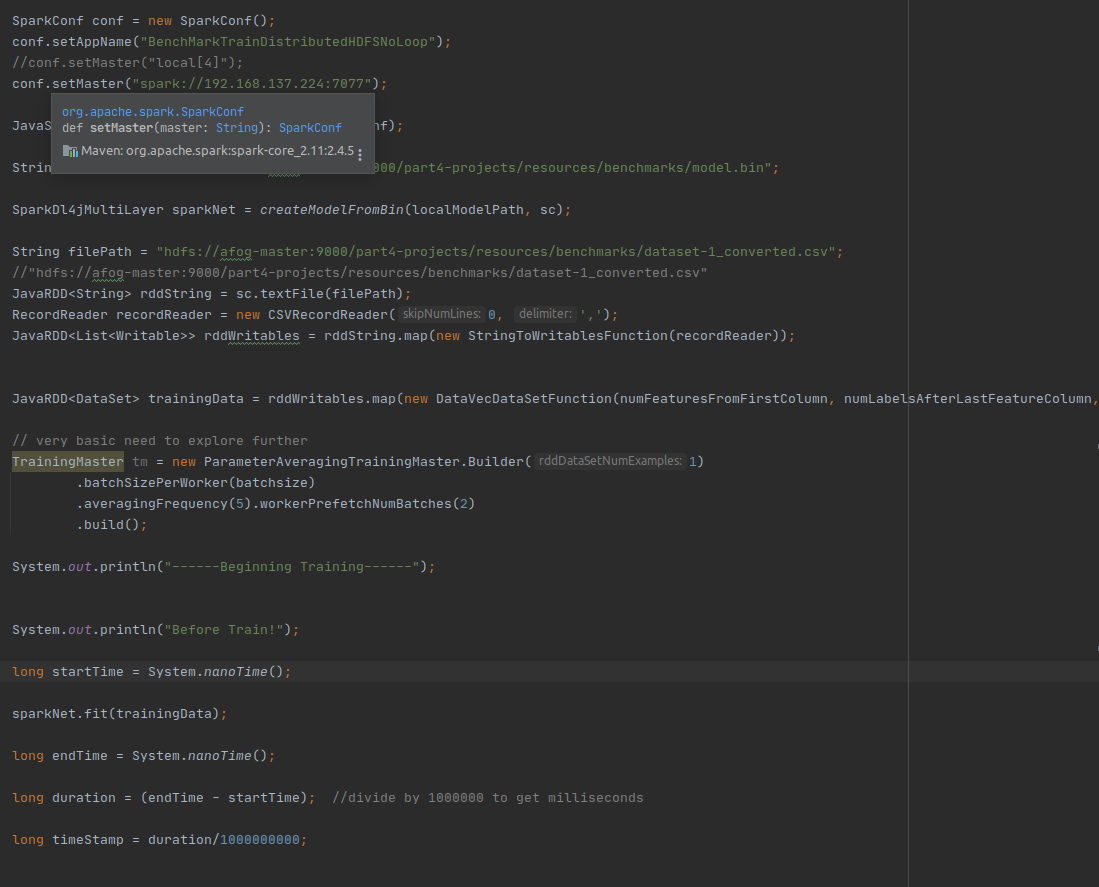This screenshot has width=1099, height=887.
Task: Click "------Beginning Training------" string
Action: (292, 567)
